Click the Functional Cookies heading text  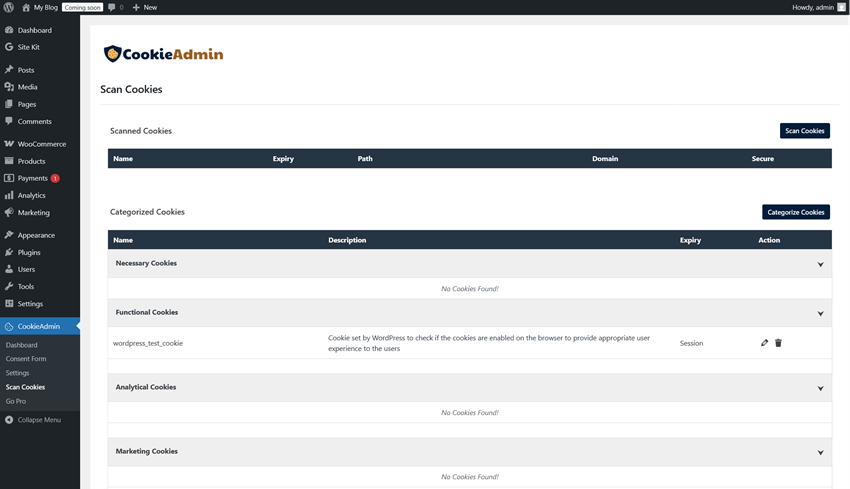click(146, 312)
